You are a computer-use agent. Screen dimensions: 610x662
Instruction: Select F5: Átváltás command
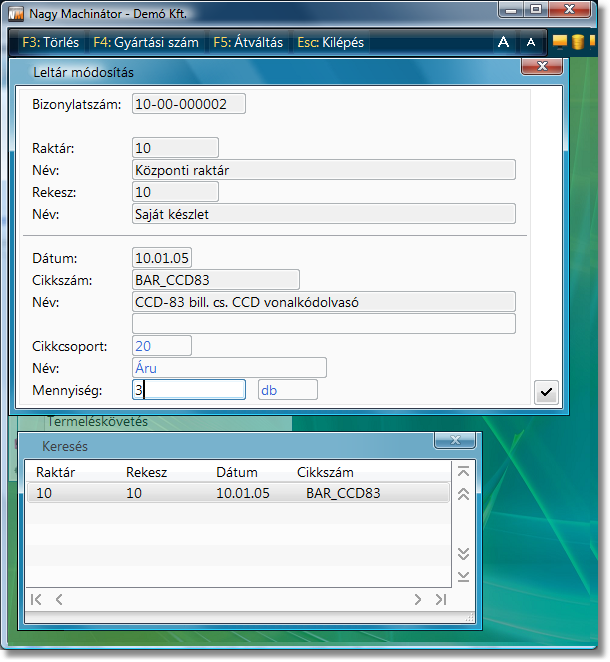(248, 42)
